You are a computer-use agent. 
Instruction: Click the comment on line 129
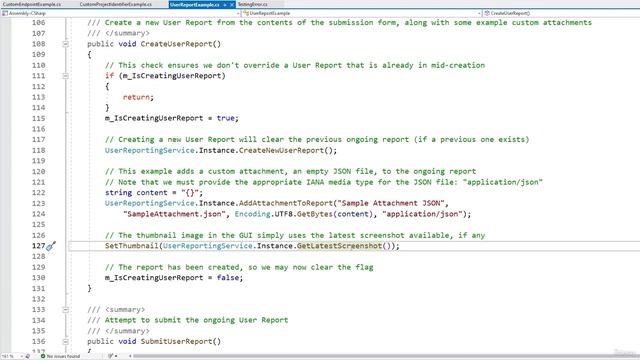(x=239, y=267)
